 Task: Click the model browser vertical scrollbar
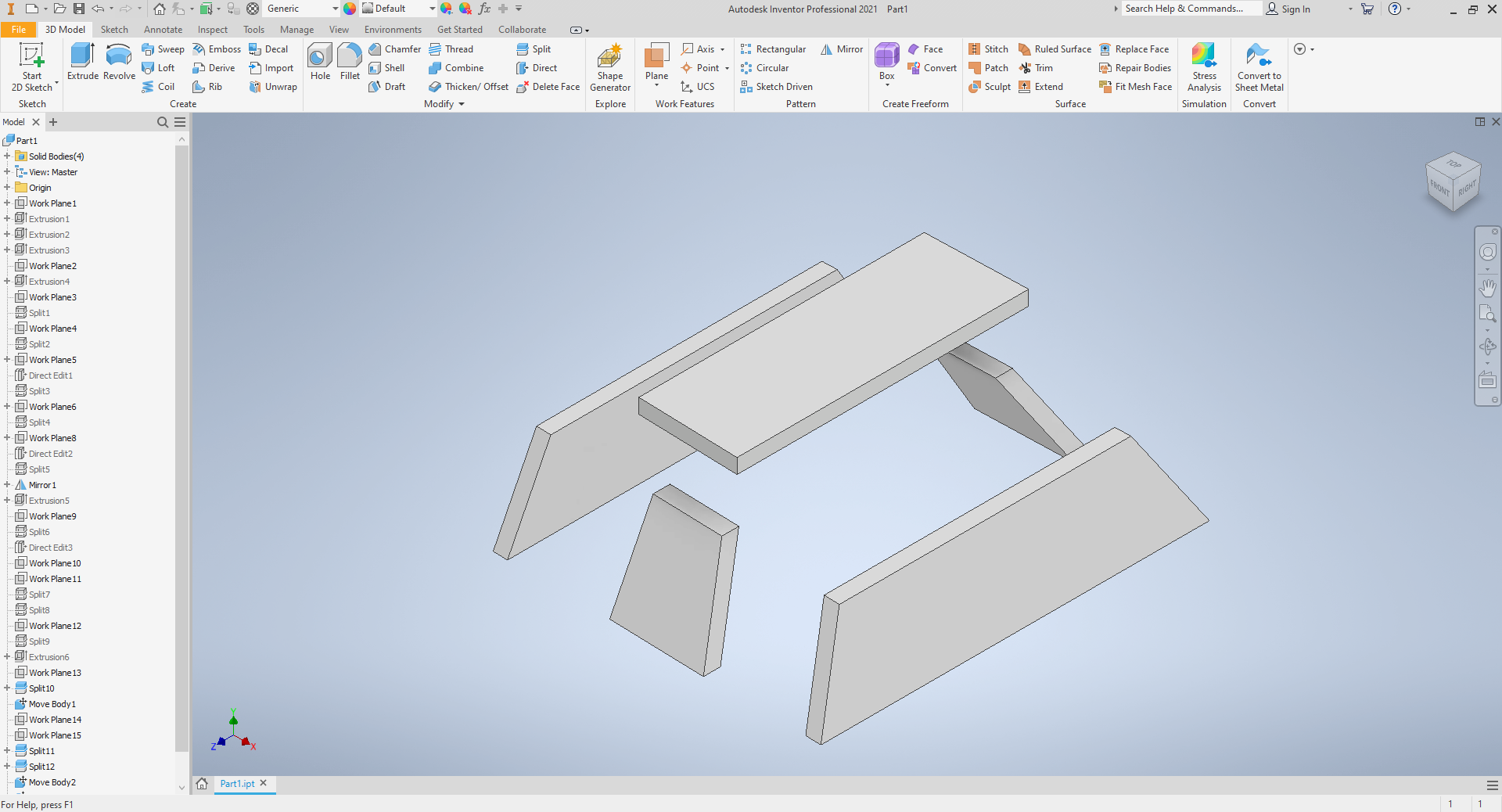click(181, 447)
